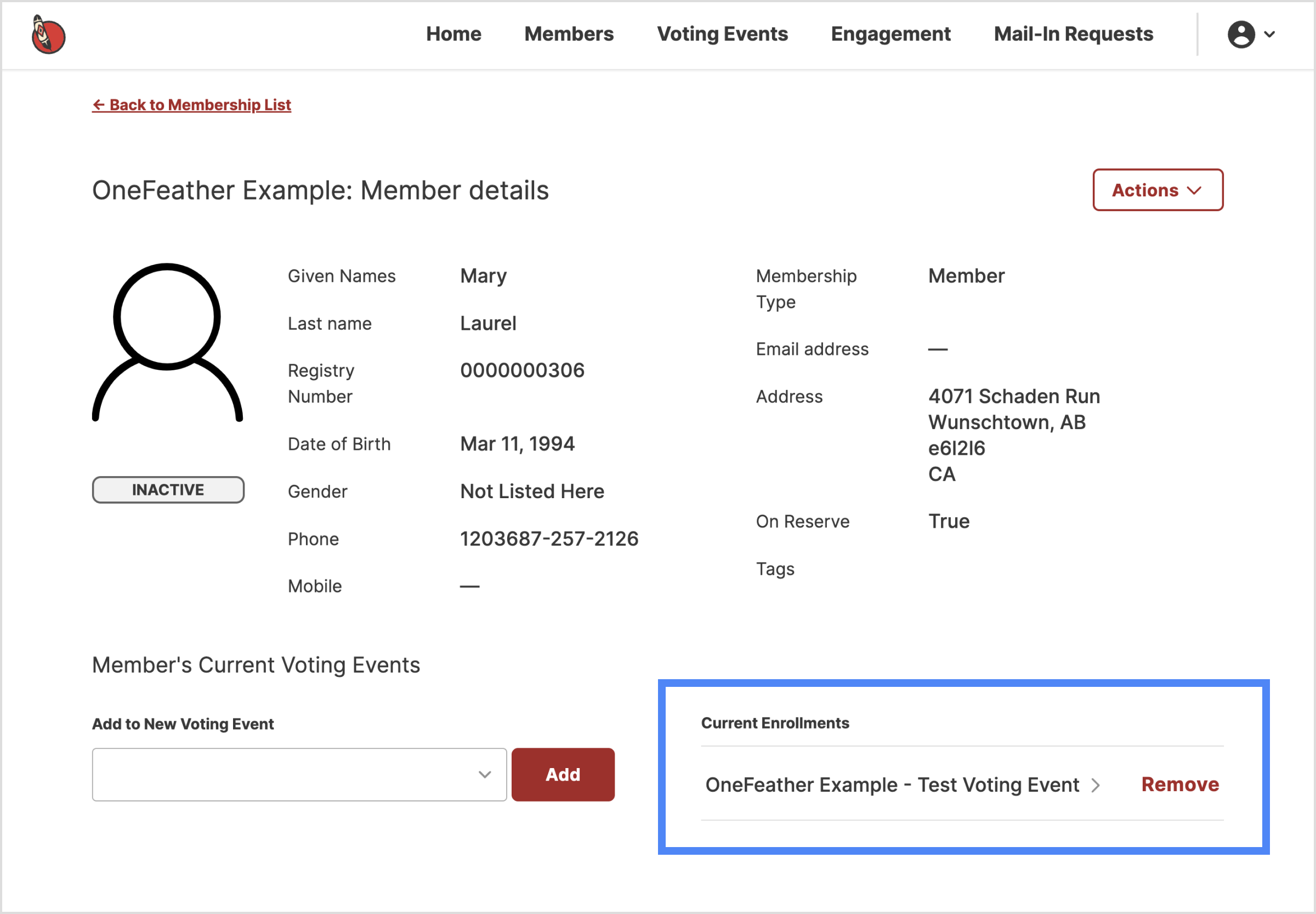Click the address line 4071 Schaden Run
Image resolution: width=1316 pixels, height=914 pixels.
1014,396
